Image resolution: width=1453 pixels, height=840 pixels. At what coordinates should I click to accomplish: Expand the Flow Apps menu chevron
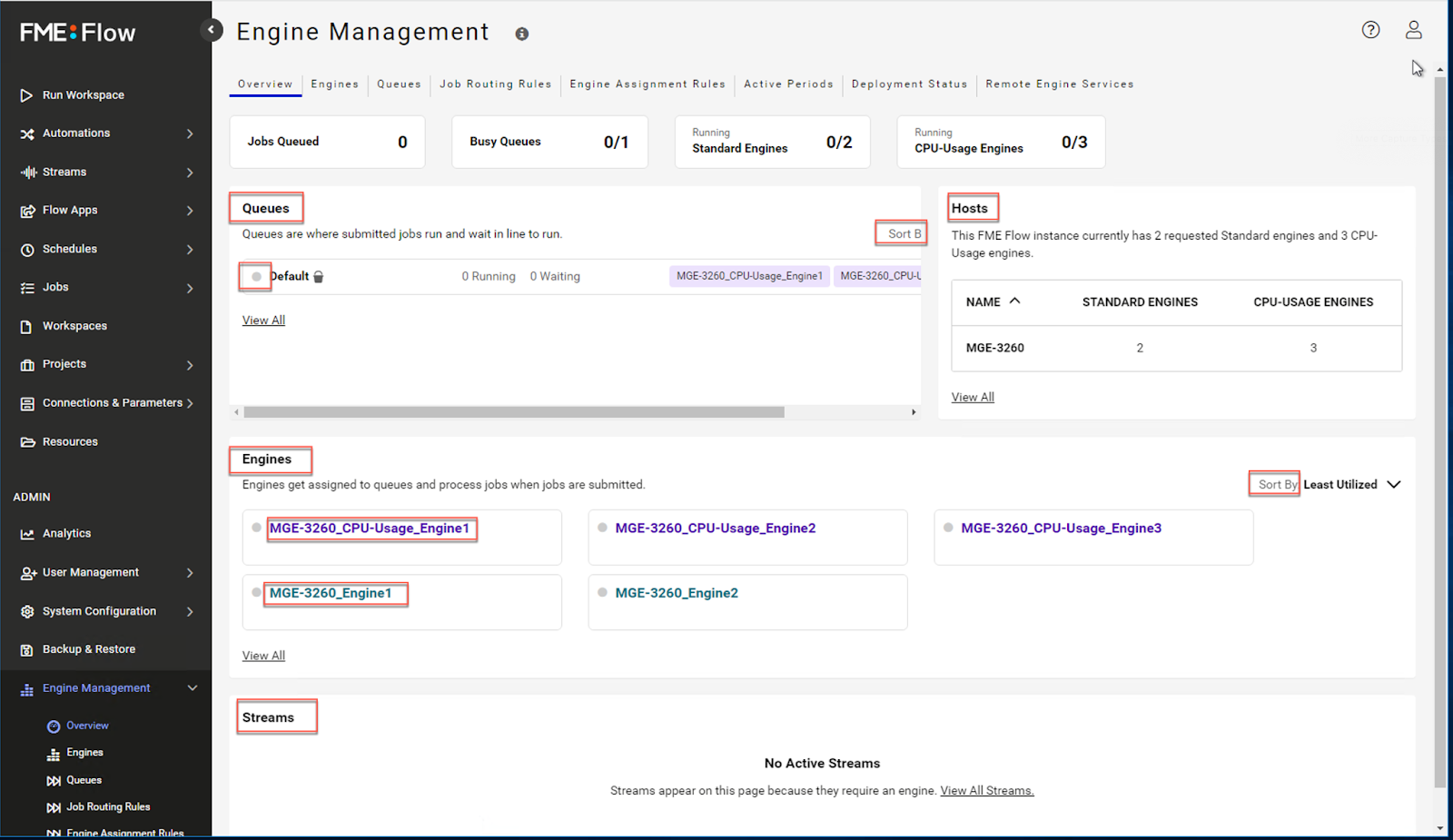tap(190, 211)
